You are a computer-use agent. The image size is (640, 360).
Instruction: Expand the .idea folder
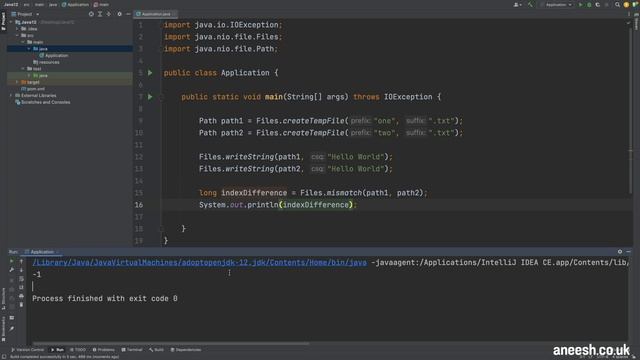(x=17, y=29)
